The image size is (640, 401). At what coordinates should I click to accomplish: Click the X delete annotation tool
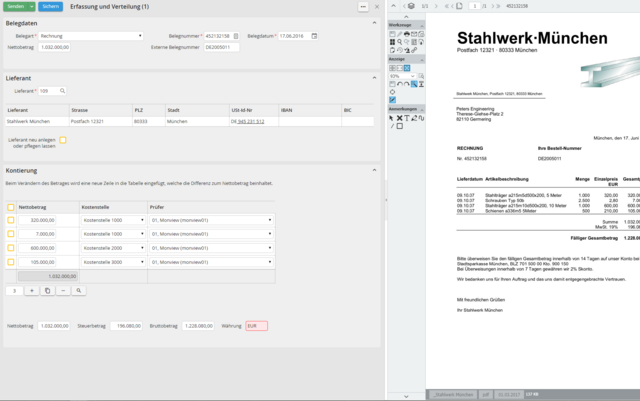(400, 118)
